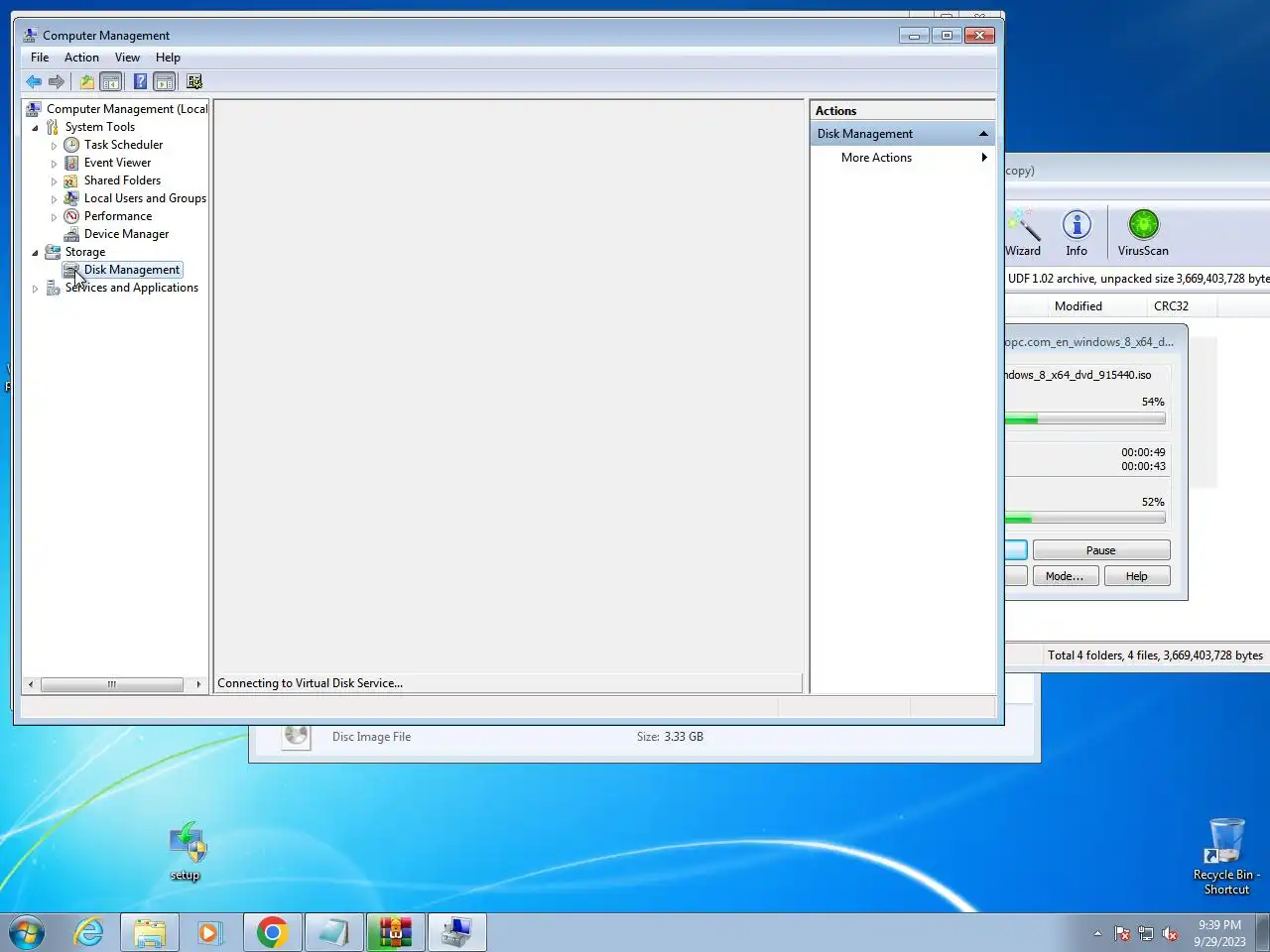Click the 54% file progress bar

coord(1085,419)
